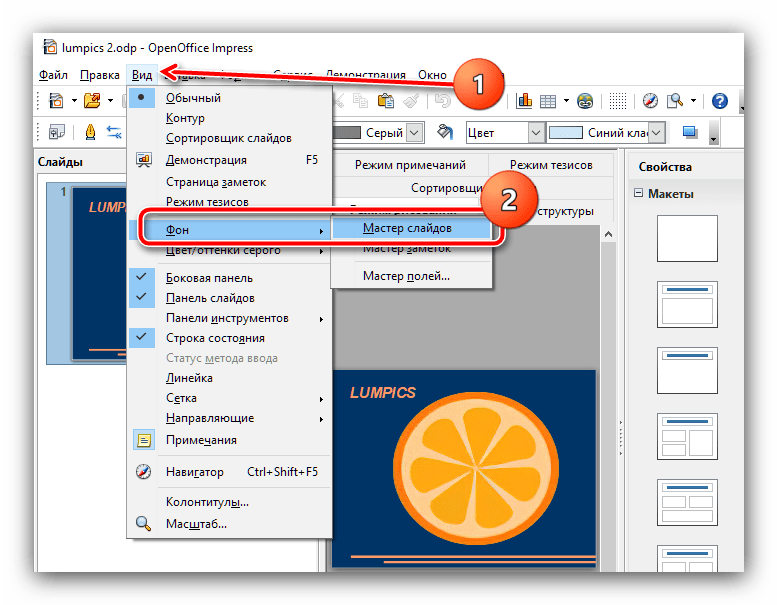Click the Copy icon in toolbar
This screenshot has width=777, height=605.
360,101
